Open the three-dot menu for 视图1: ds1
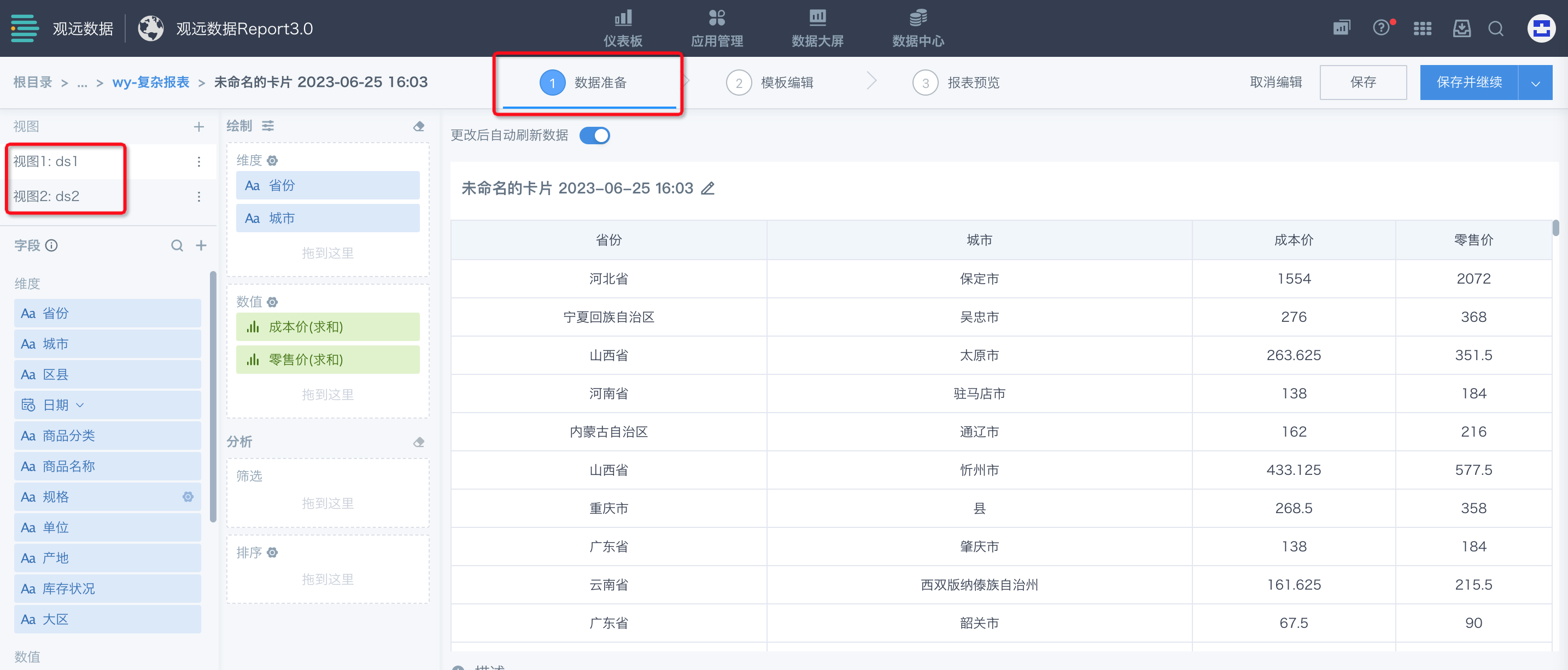 pyautogui.click(x=198, y=161)
